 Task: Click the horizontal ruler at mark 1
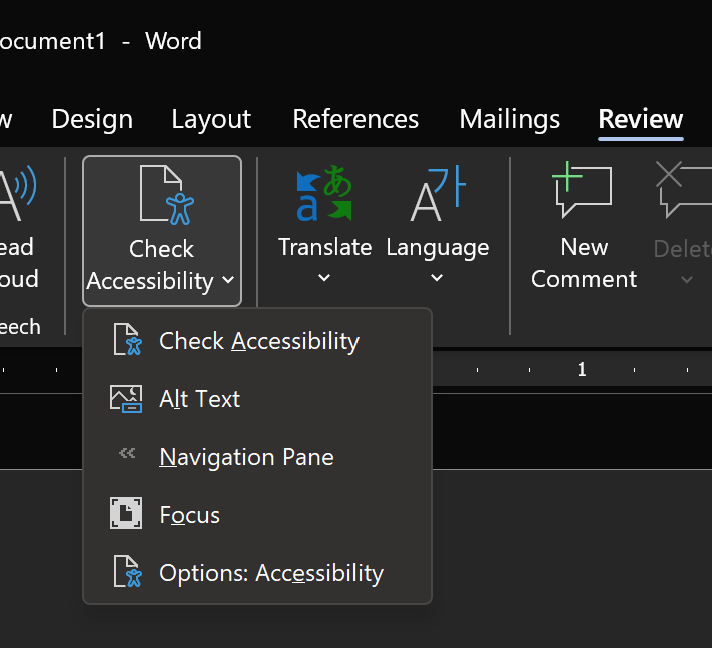582,370
